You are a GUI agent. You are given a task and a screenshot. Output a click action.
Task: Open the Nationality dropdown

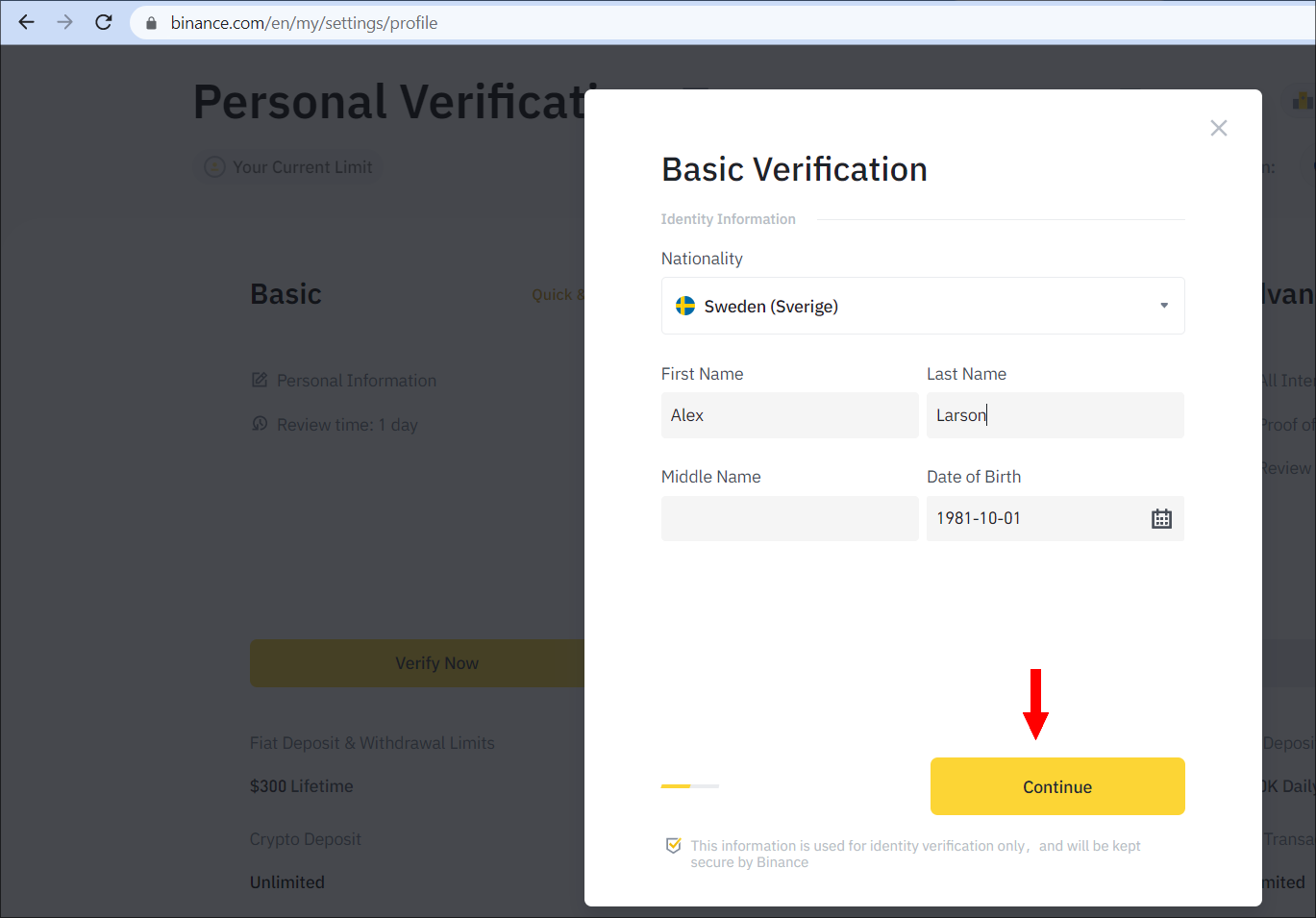point(923,306)
